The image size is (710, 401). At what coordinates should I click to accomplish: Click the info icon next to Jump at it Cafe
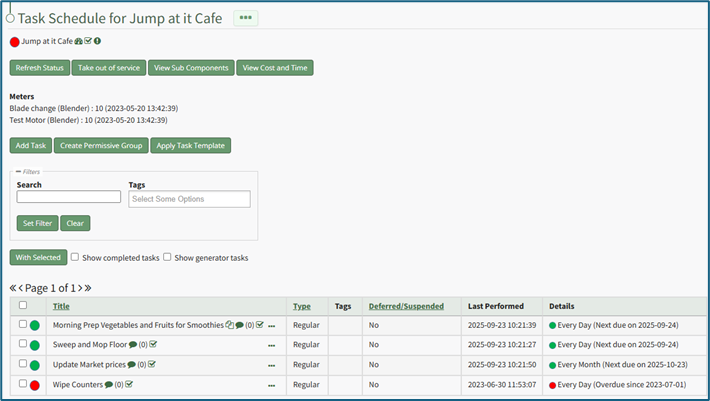click(x=98, y=41)
